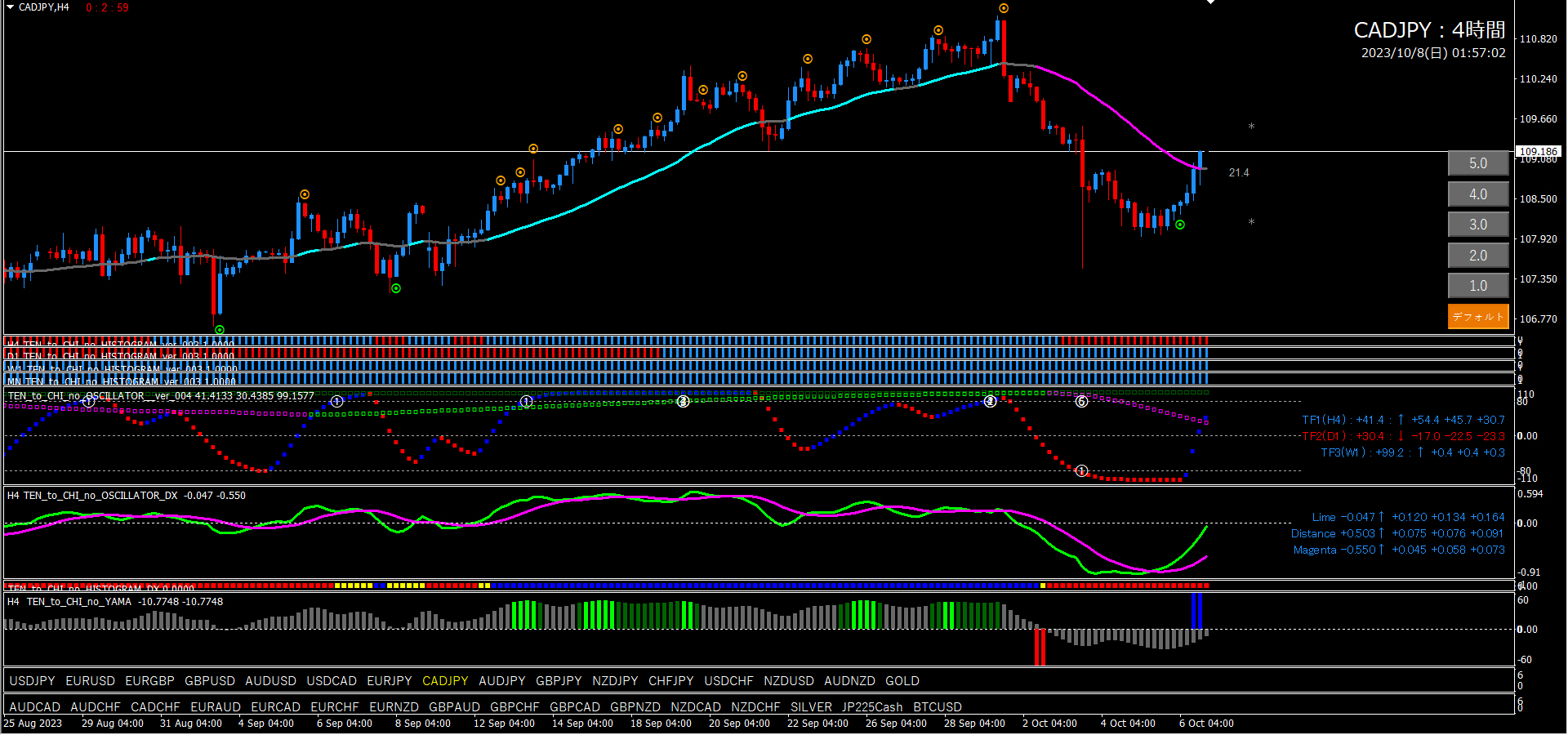Click circled 3 marker in oscillator panel

(x=684, y=402)
